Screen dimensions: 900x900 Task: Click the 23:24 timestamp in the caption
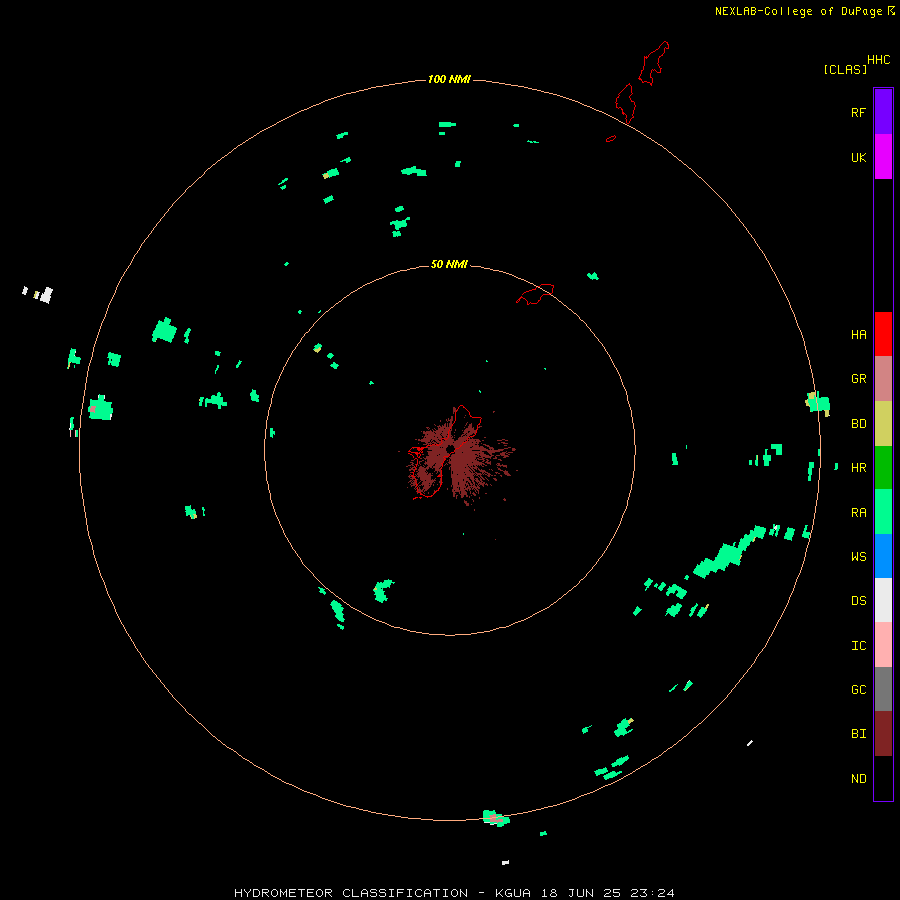pyautogui.click(x=652, y=893)
